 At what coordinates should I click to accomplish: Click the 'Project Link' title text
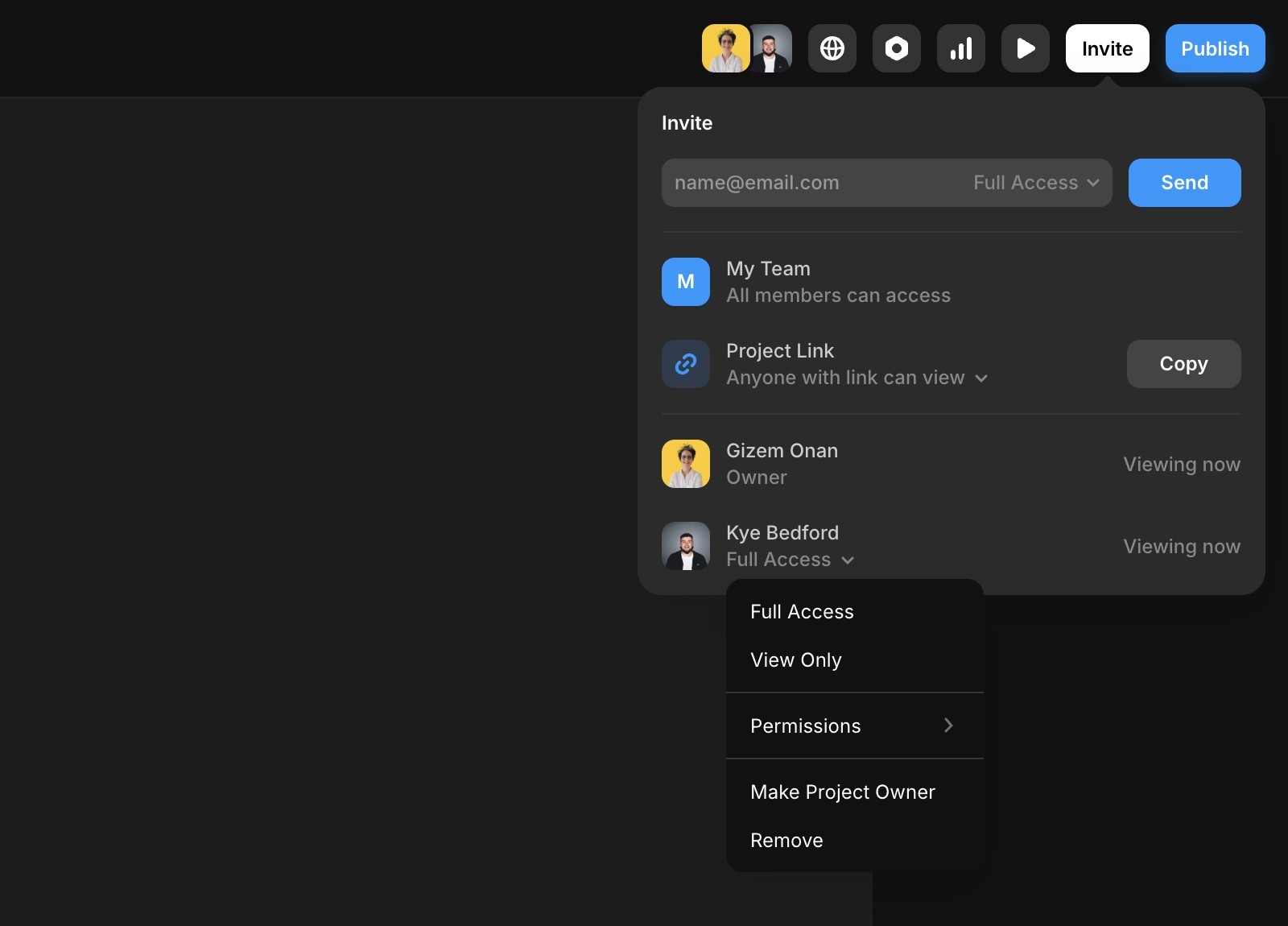(x=780, y=351)
